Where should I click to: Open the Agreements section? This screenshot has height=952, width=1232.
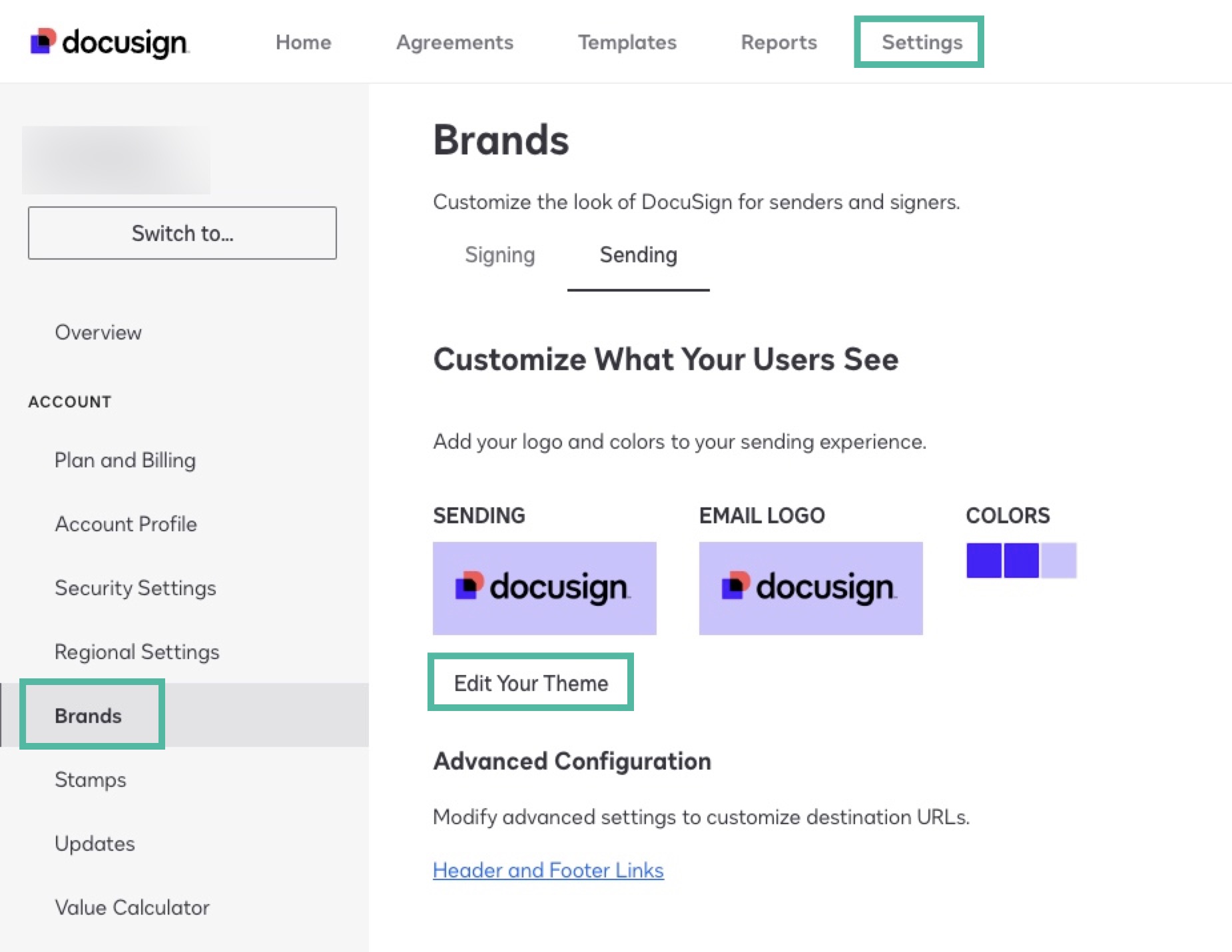pos(455,41)
